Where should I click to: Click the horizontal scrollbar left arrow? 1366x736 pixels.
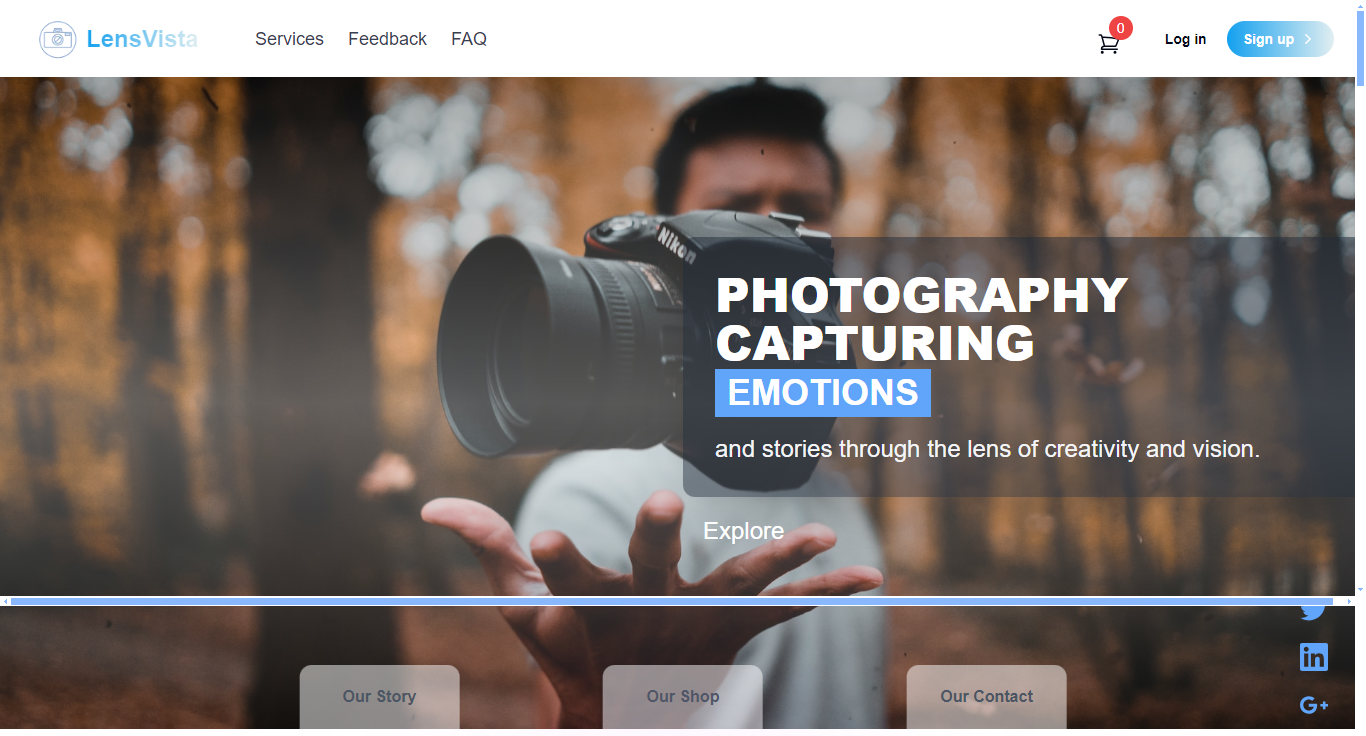pyautogui.click(x=5, y=601)
